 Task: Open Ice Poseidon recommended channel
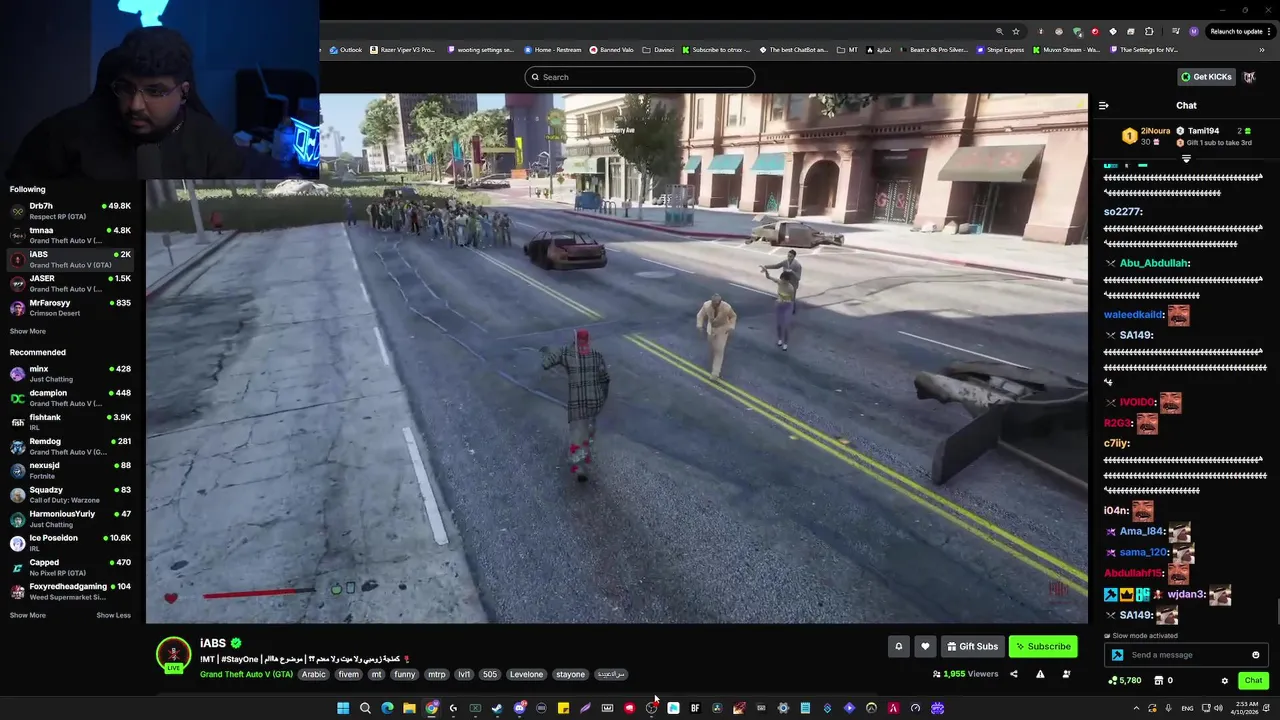tap(70, 543)
